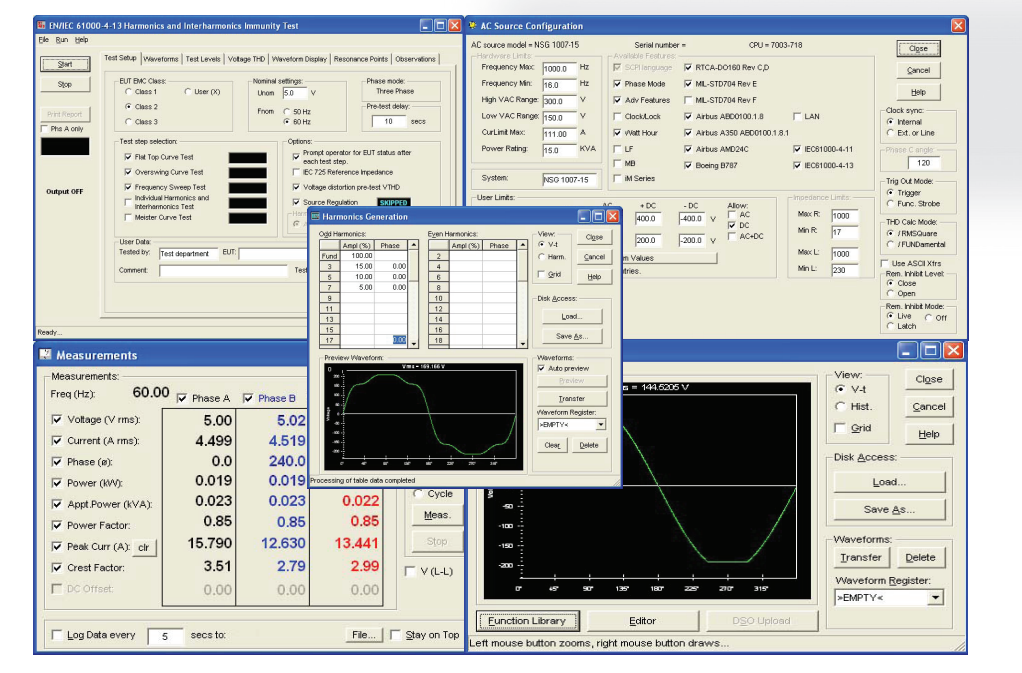The height and width of the screenshot is (673, 1022).
Task: Toggle Auto preview checkbox
Action: point(542,369)
